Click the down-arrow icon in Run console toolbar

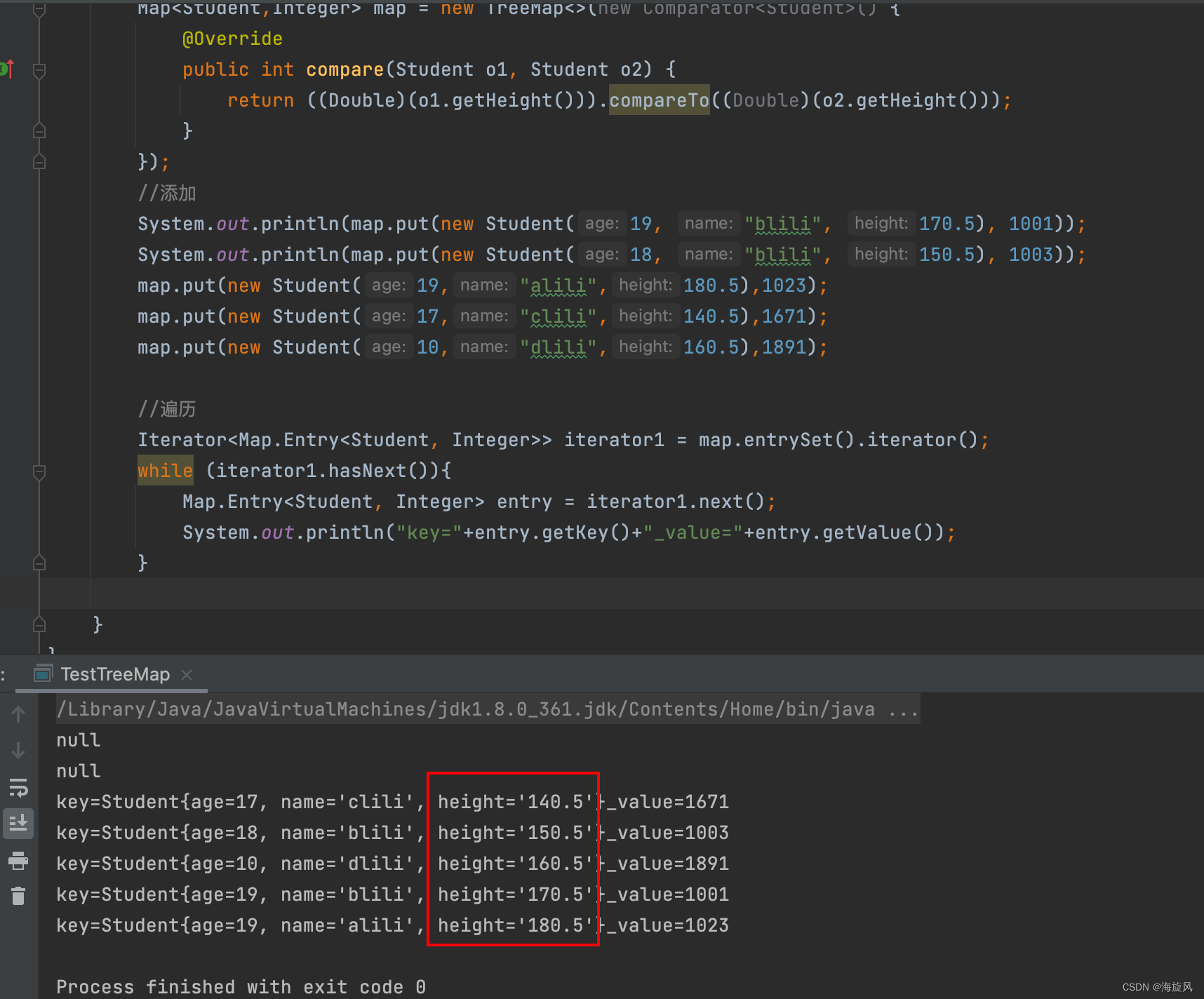click(18, 751)
